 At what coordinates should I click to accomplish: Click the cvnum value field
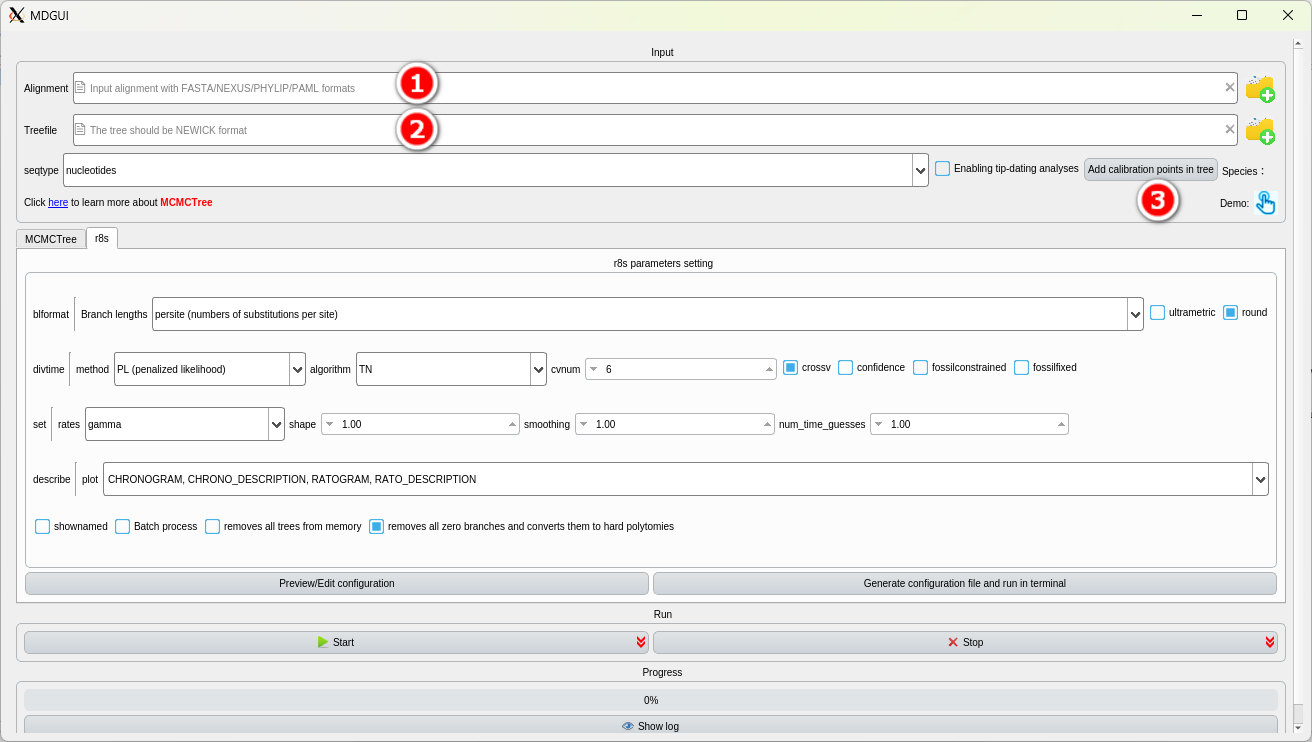point(680,369)
